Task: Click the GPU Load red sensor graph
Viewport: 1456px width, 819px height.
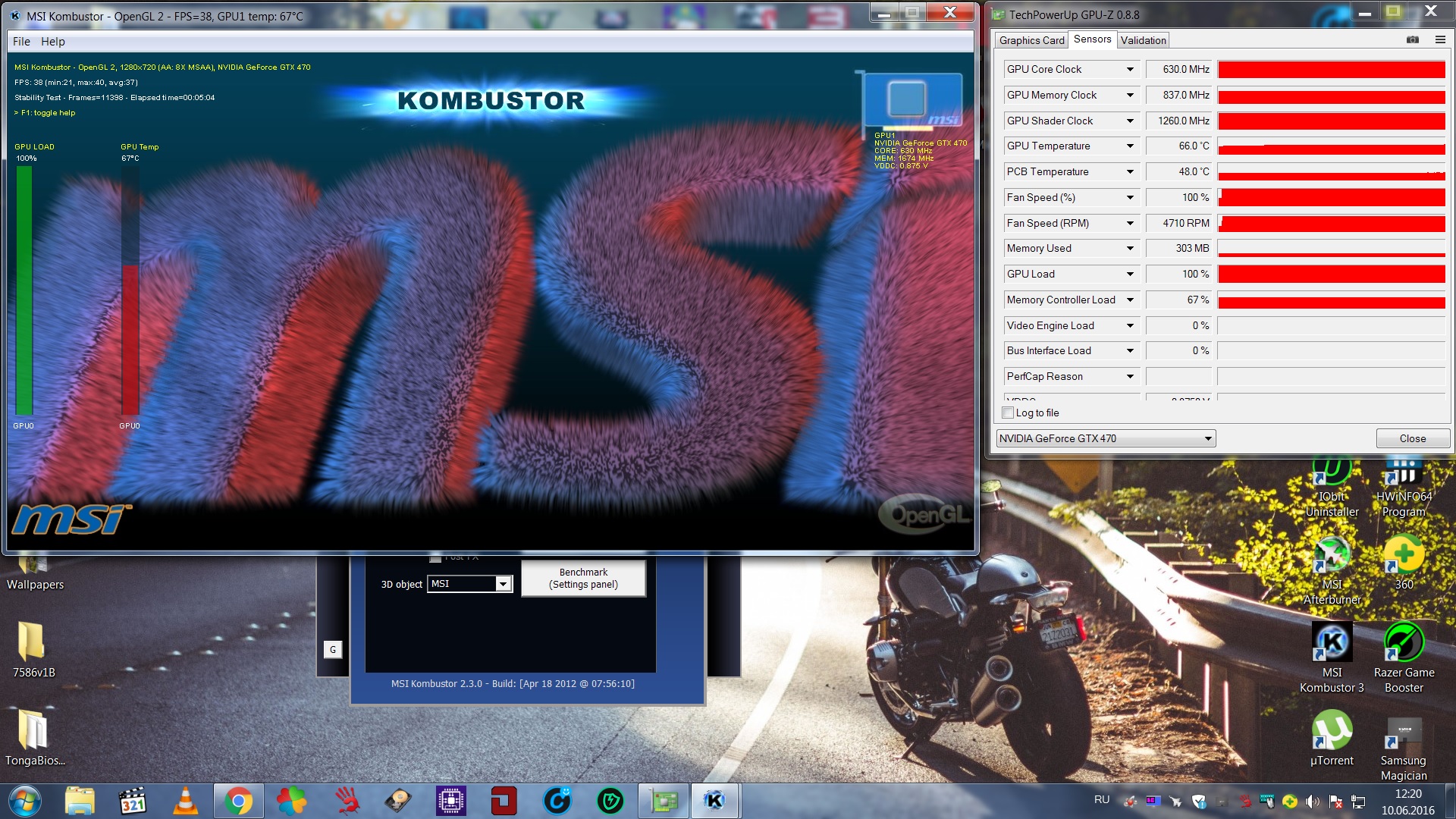Action: tap(1331, 274)
